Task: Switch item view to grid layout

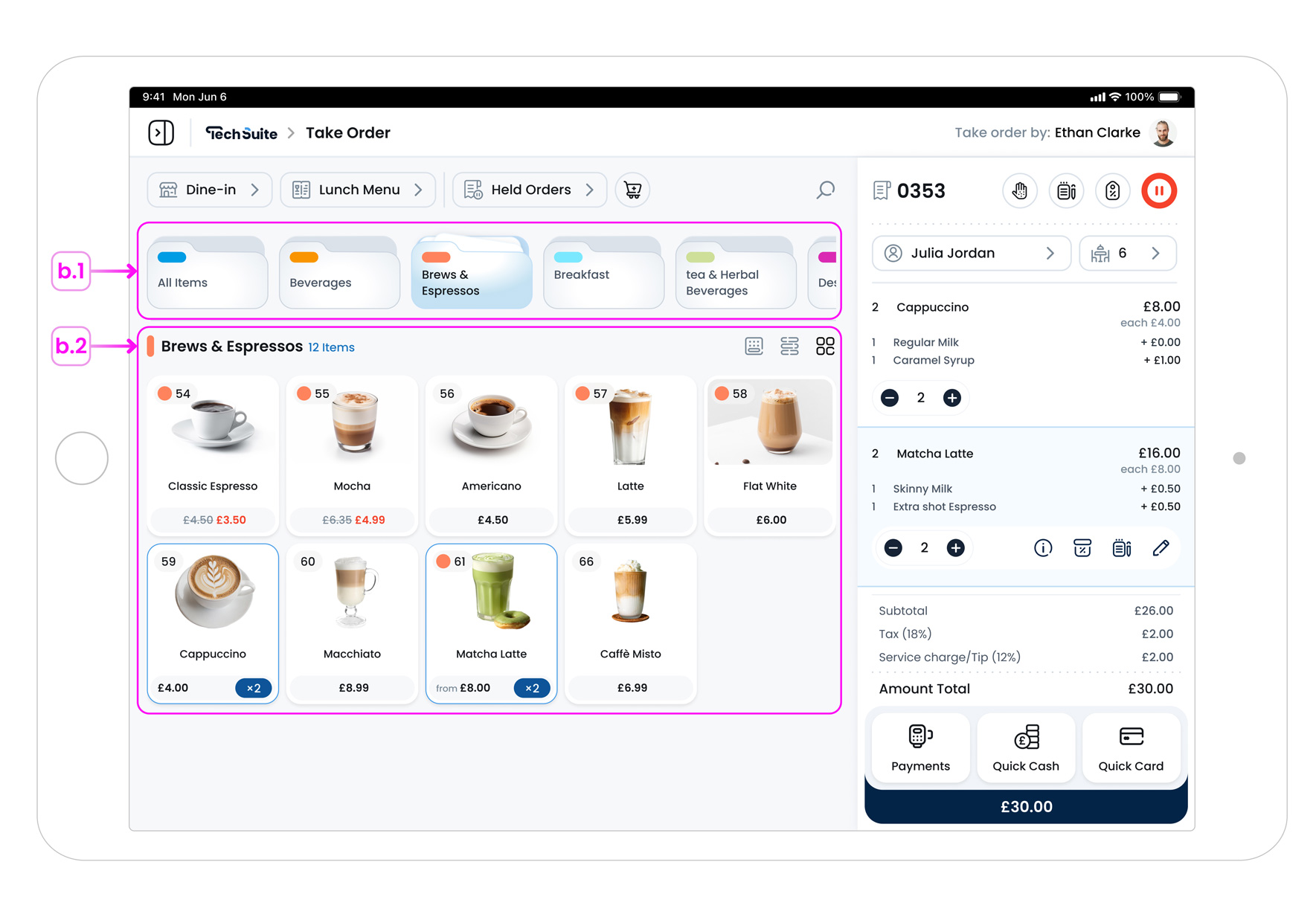Action: (x=825, y=346)
